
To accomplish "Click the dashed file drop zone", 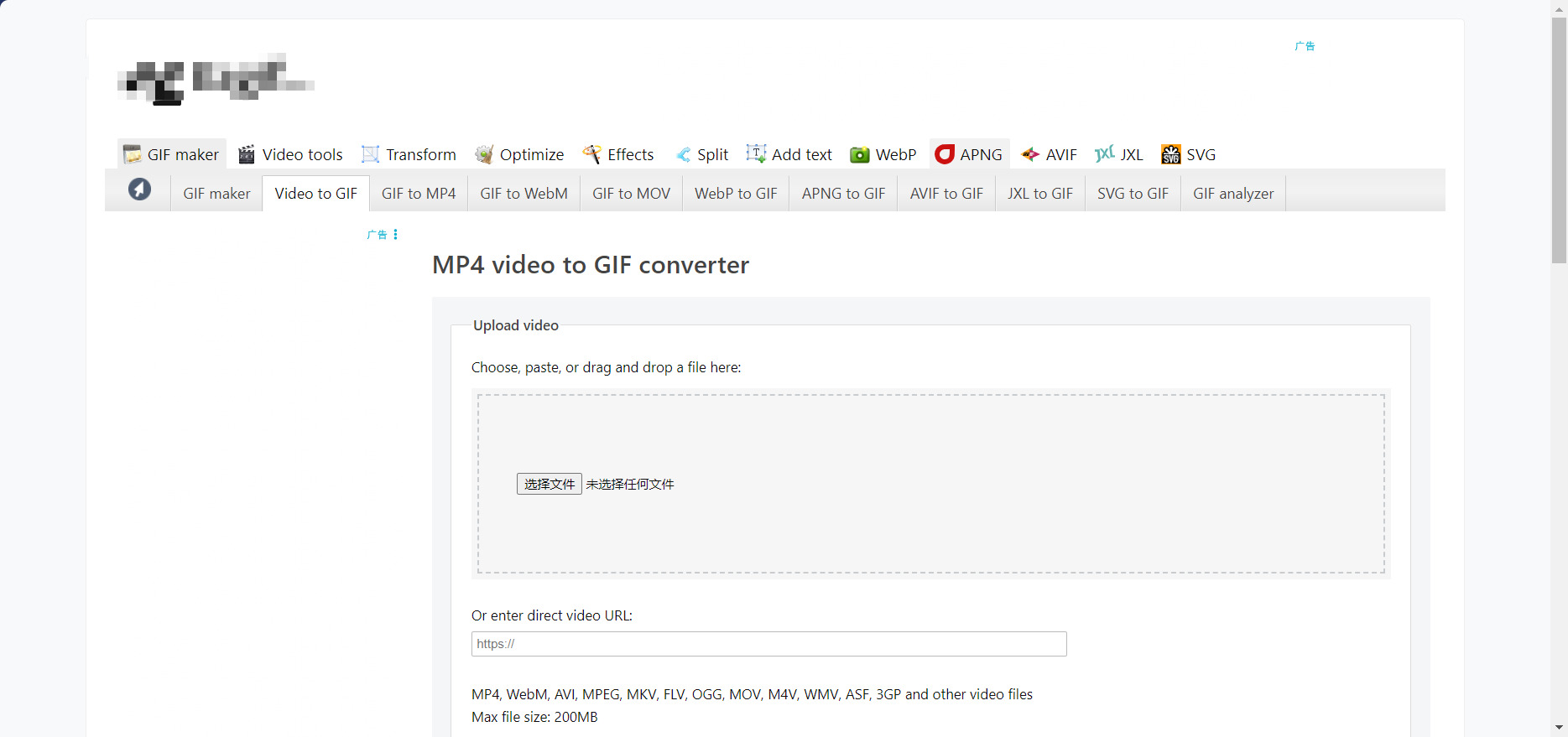I will [931, 484].
